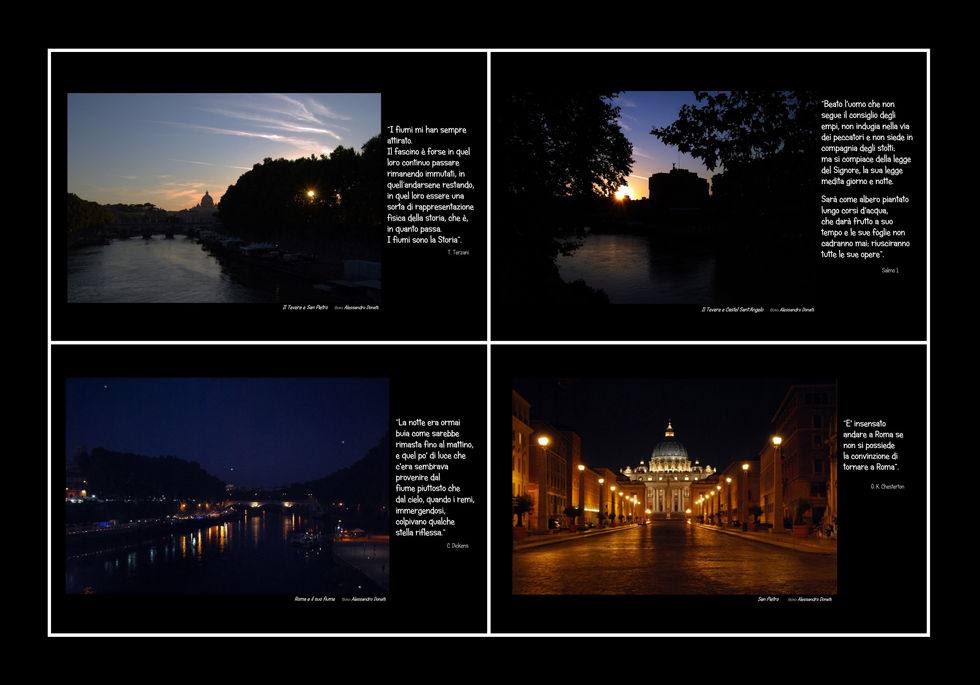Select the quote beginning "La notte era ormai"
The width and height of the screenshot is (980, 685).
click(434, 478)
